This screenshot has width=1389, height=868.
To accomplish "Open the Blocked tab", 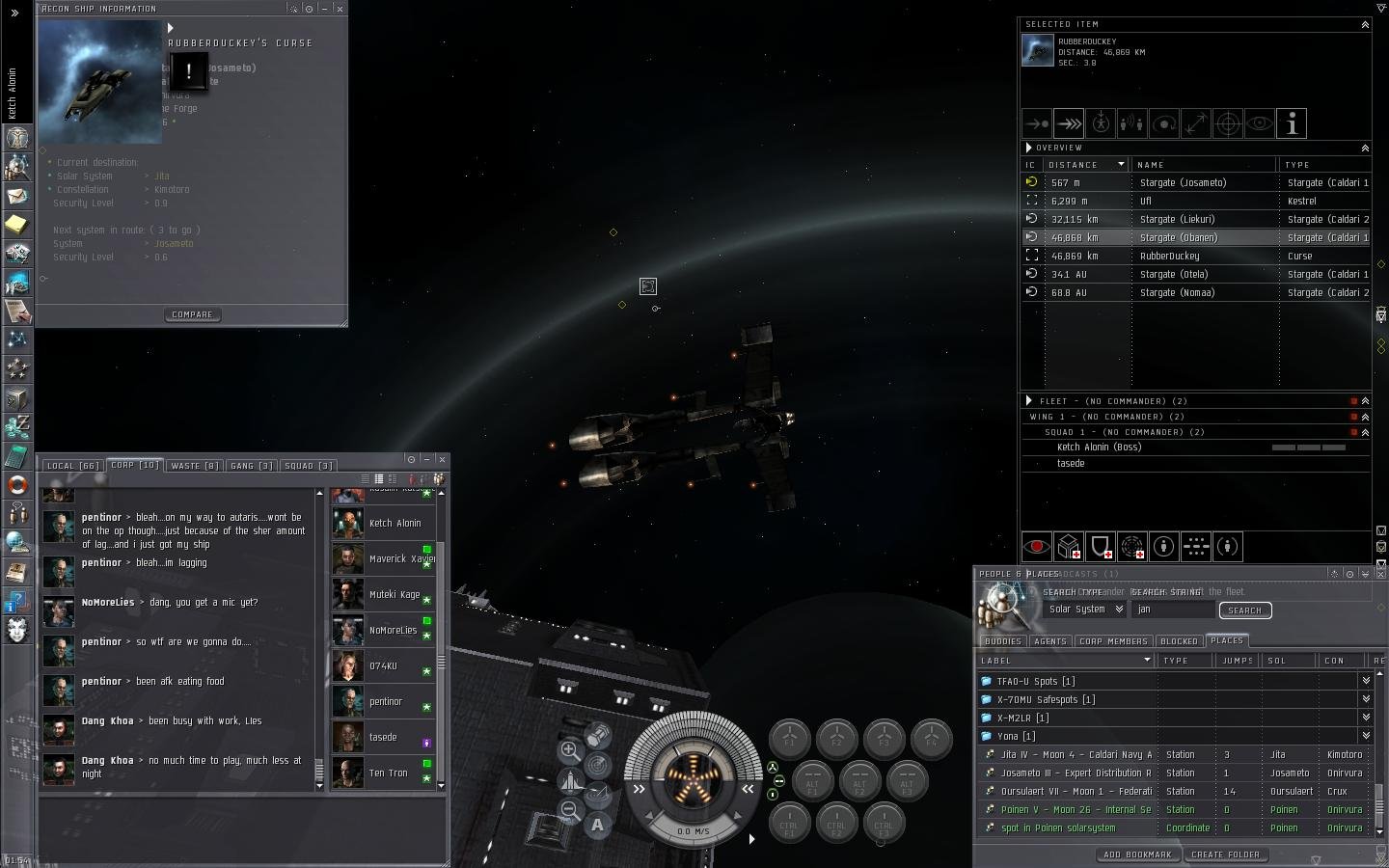I will tap(1179, 640).
